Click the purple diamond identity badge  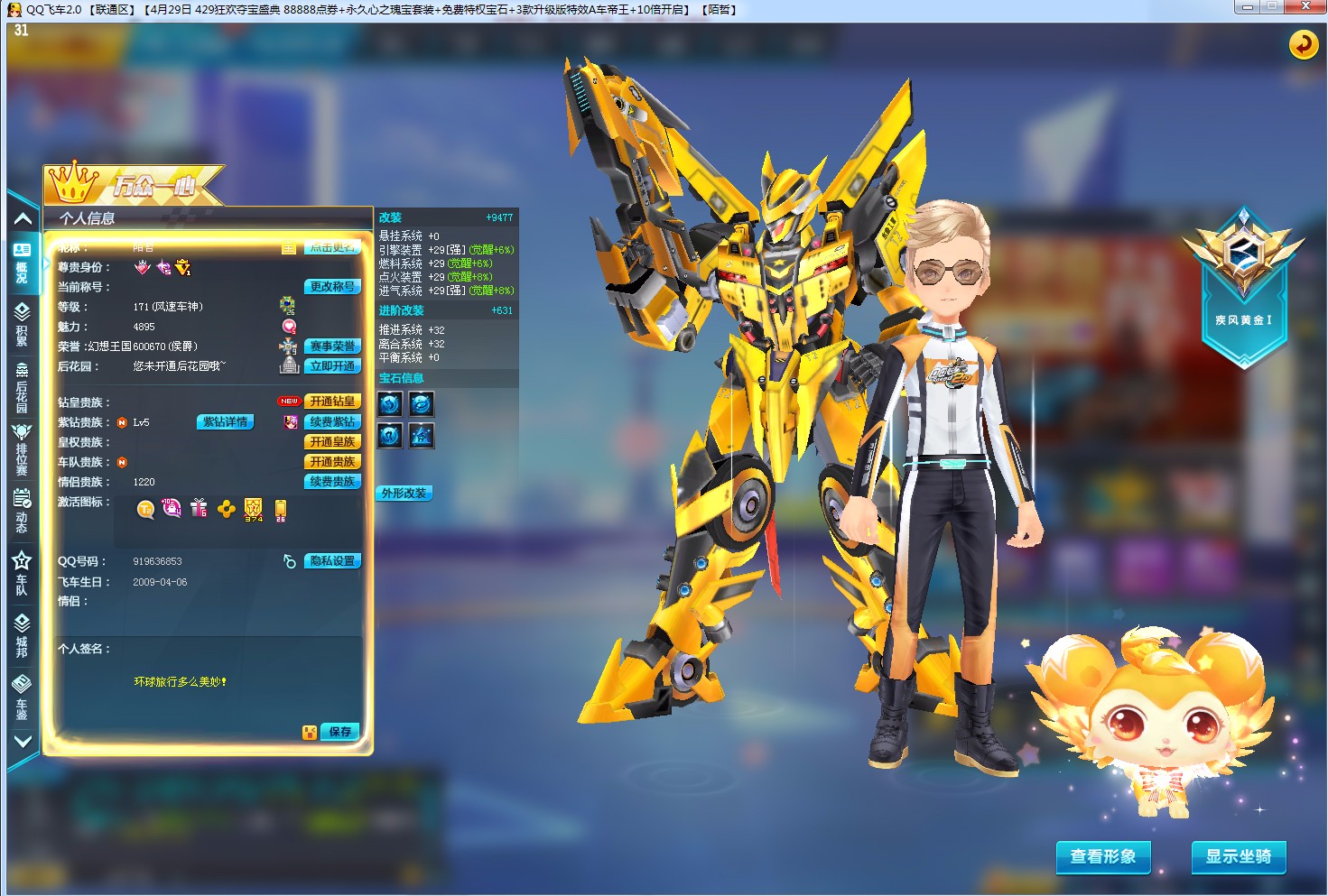(163, 267)
